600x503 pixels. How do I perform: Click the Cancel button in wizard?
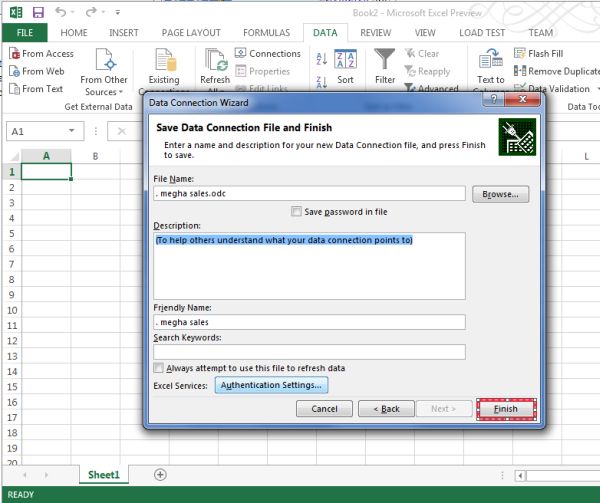pyautogui.click(x=324, y=409)
